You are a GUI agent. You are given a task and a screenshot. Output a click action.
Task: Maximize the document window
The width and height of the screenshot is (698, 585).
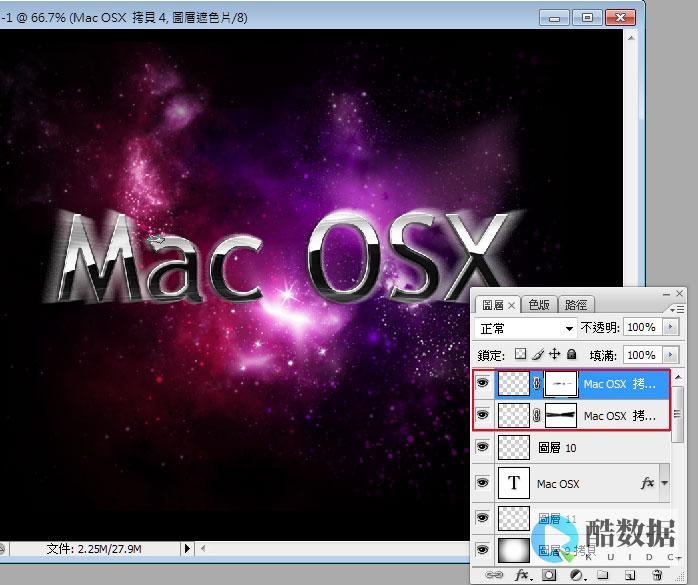tap(587, 18)
